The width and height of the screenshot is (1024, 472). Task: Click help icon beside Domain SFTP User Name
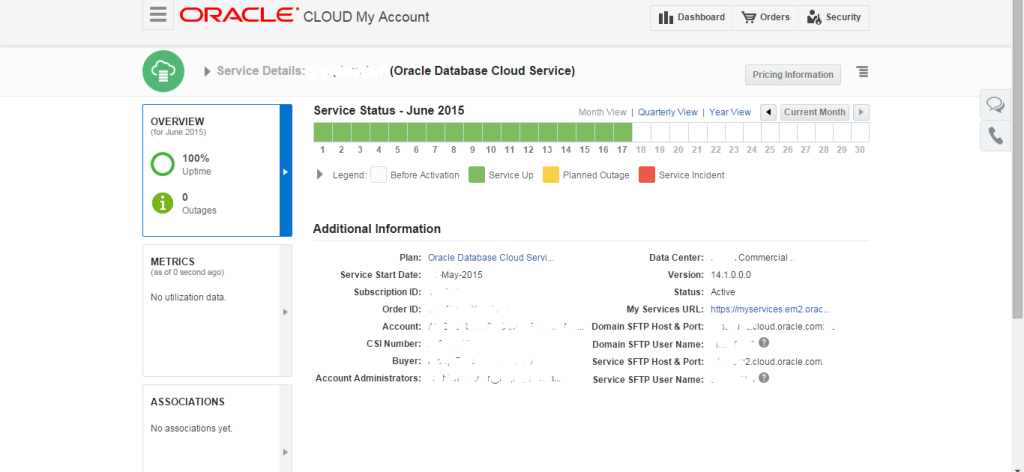pos(764,343)
